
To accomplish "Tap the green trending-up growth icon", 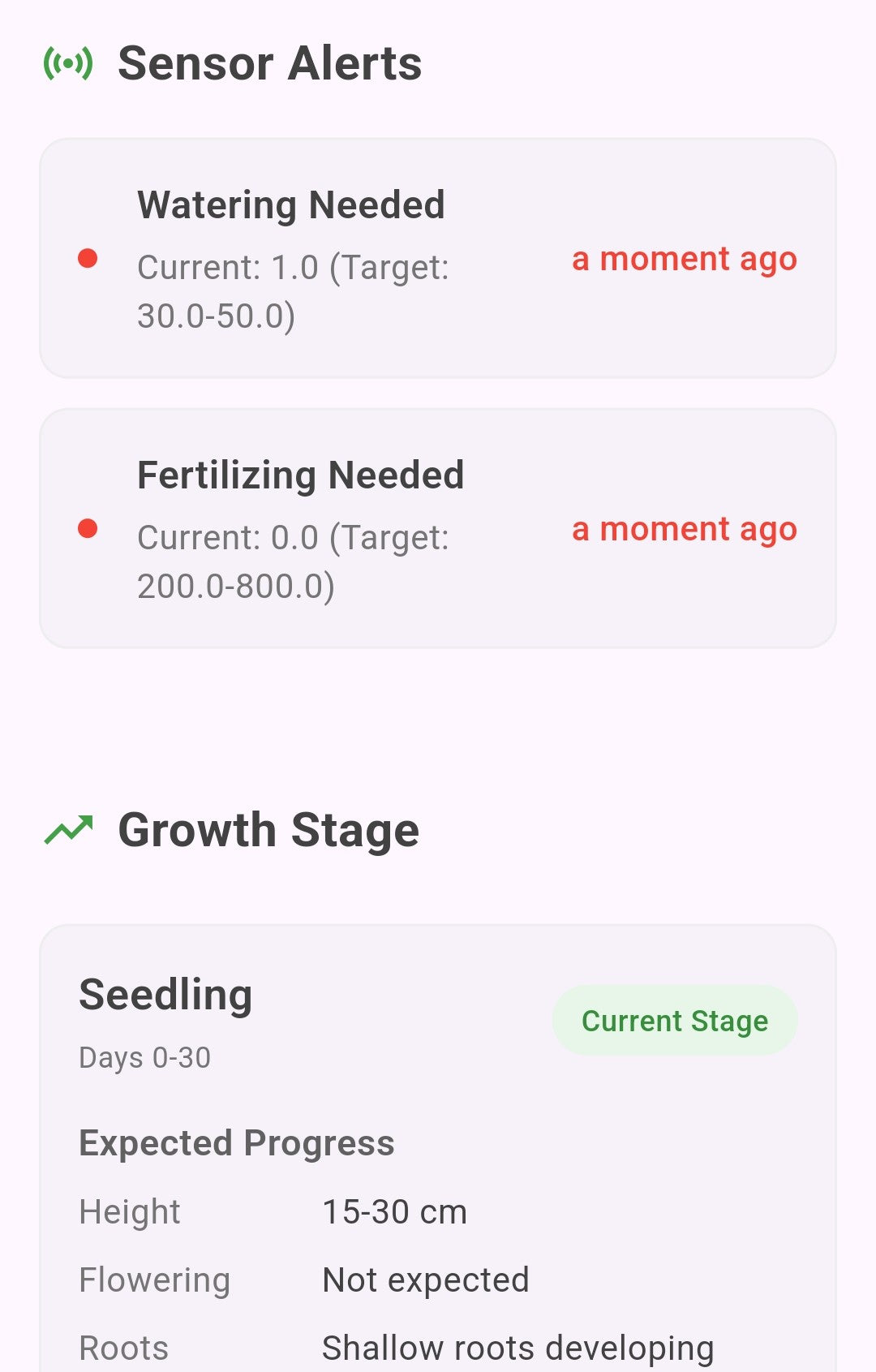I will pyautogui.click(x=69, y=830).
